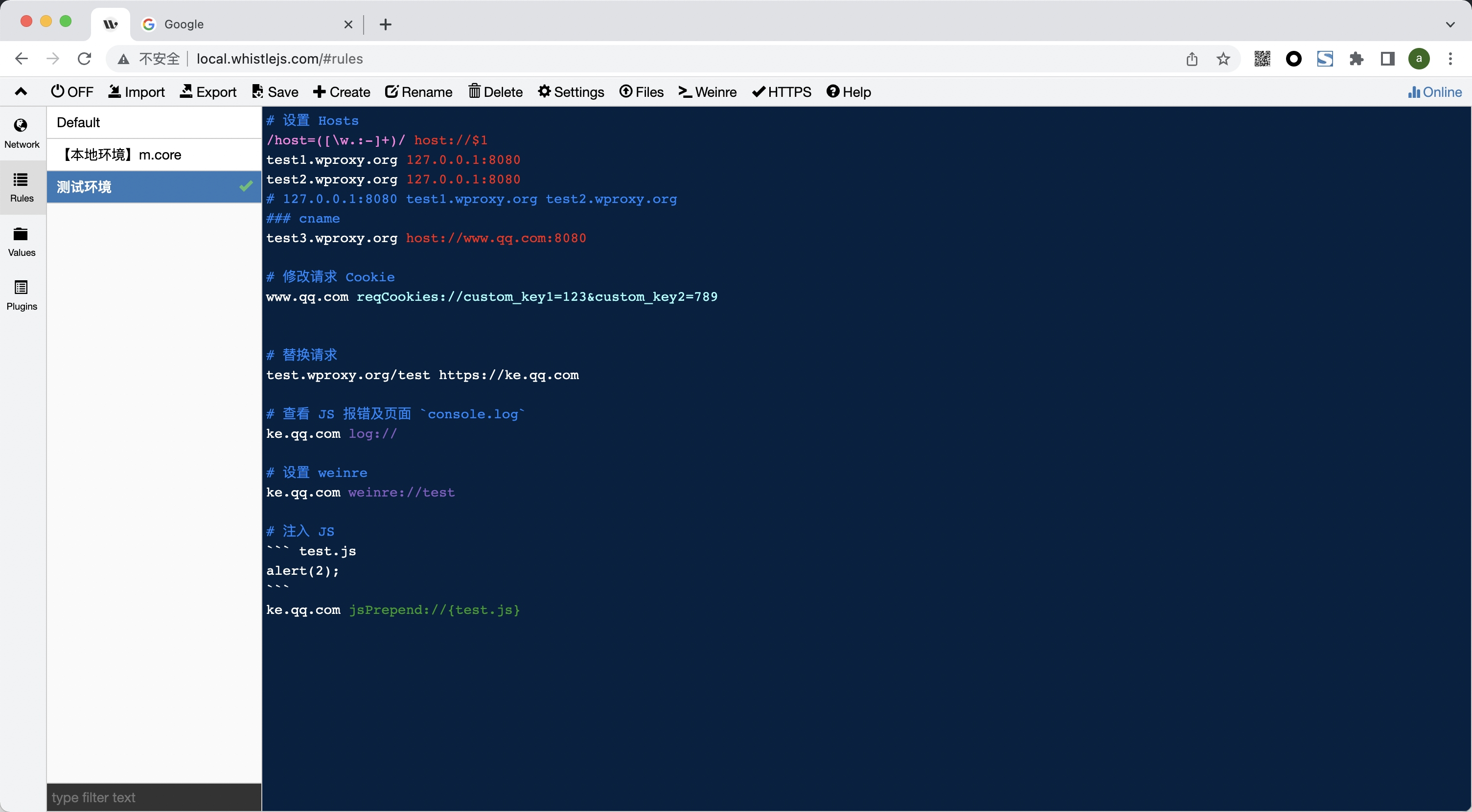Click the Network panel icon
The image size is (1472, 812).
(21, 131)
